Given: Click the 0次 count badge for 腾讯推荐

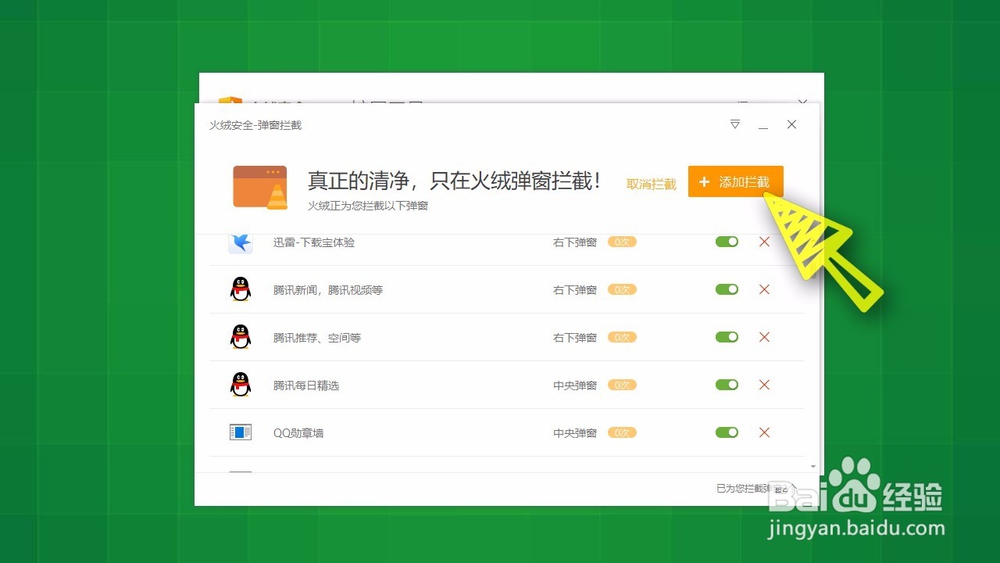Looking at the screenshot, I should click(x=622, y=337).
